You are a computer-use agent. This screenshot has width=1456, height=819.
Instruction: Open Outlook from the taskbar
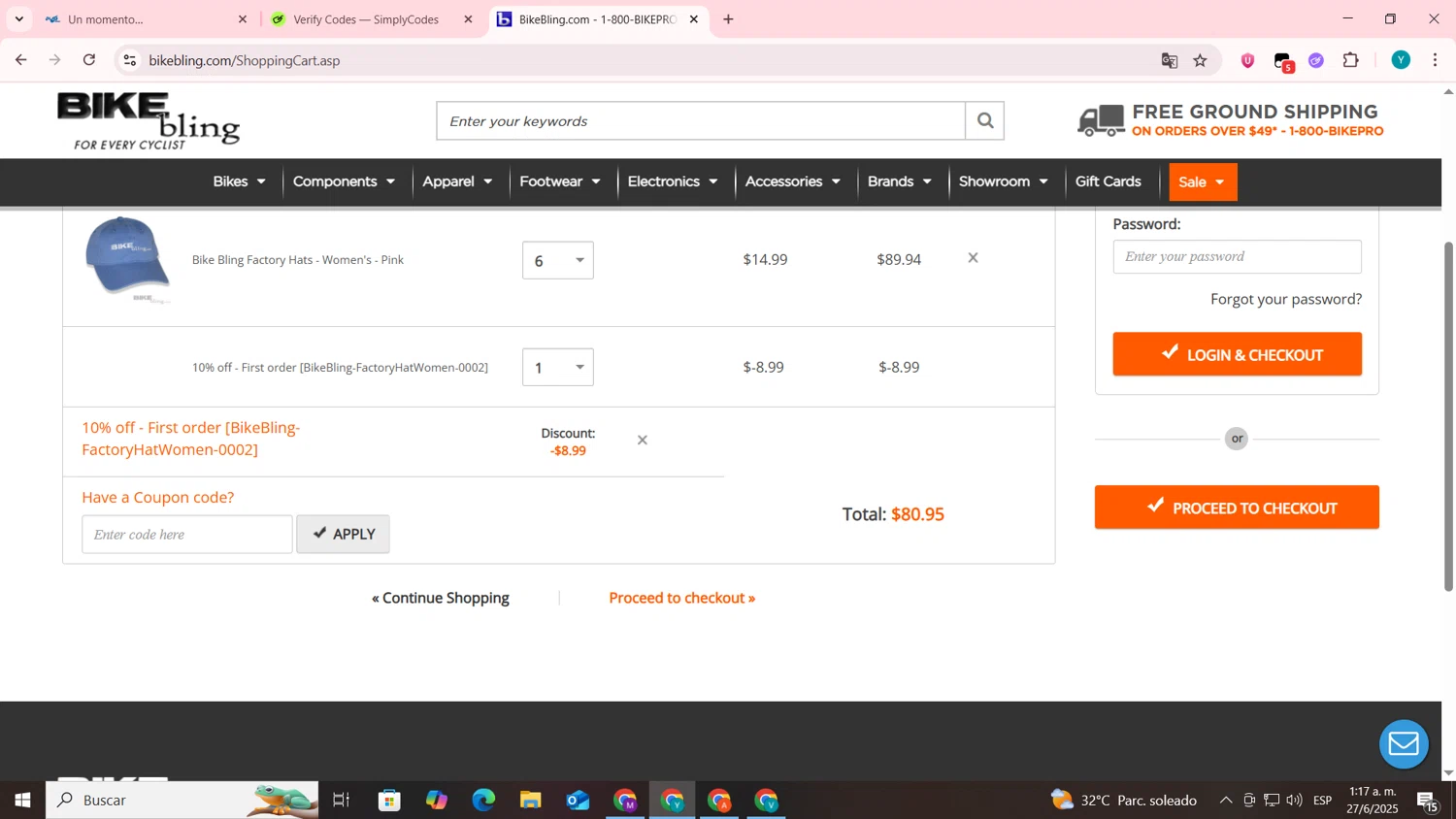578,801
